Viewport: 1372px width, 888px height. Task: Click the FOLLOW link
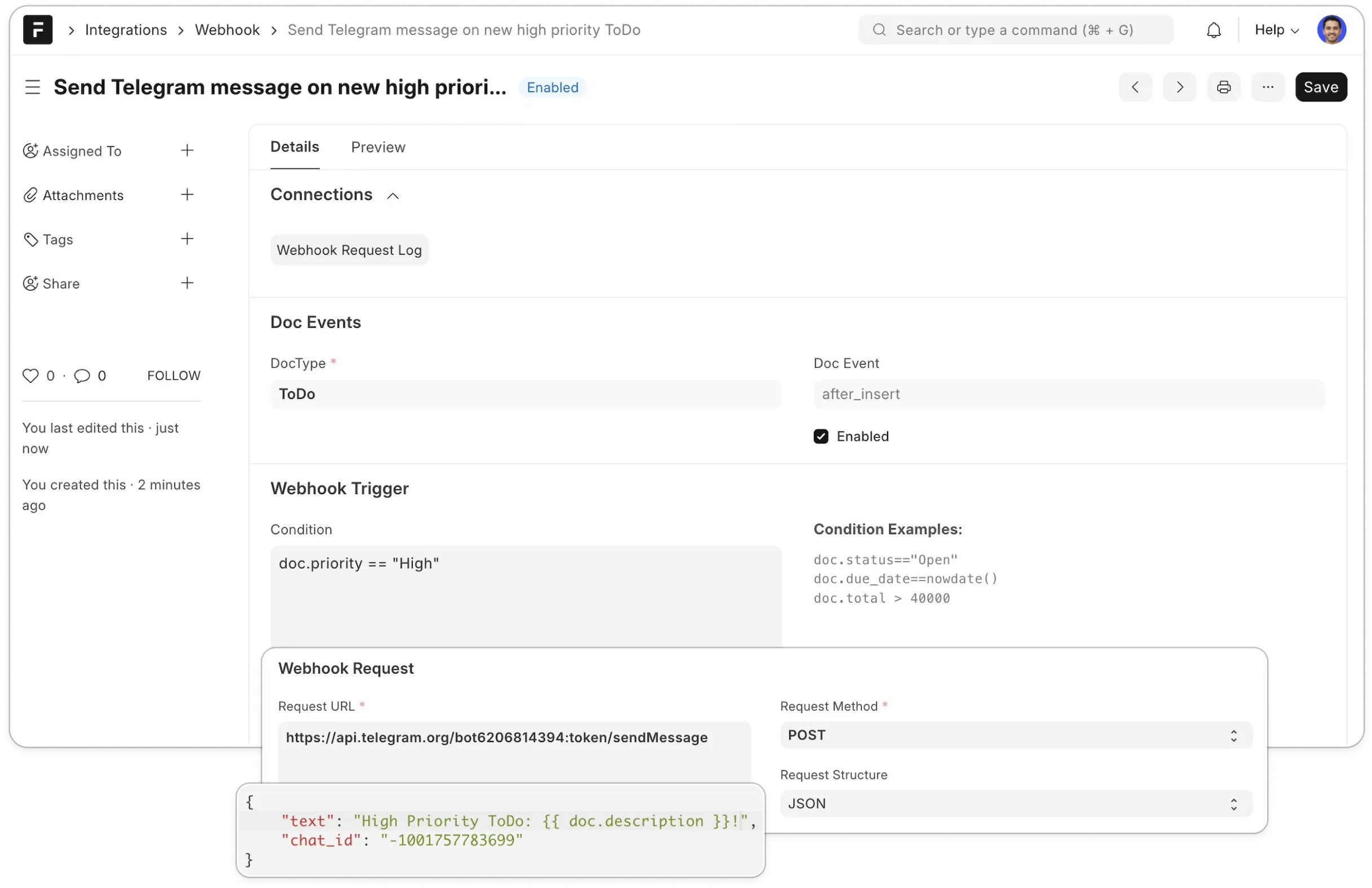pyautogui.click(x=174, y=376)
